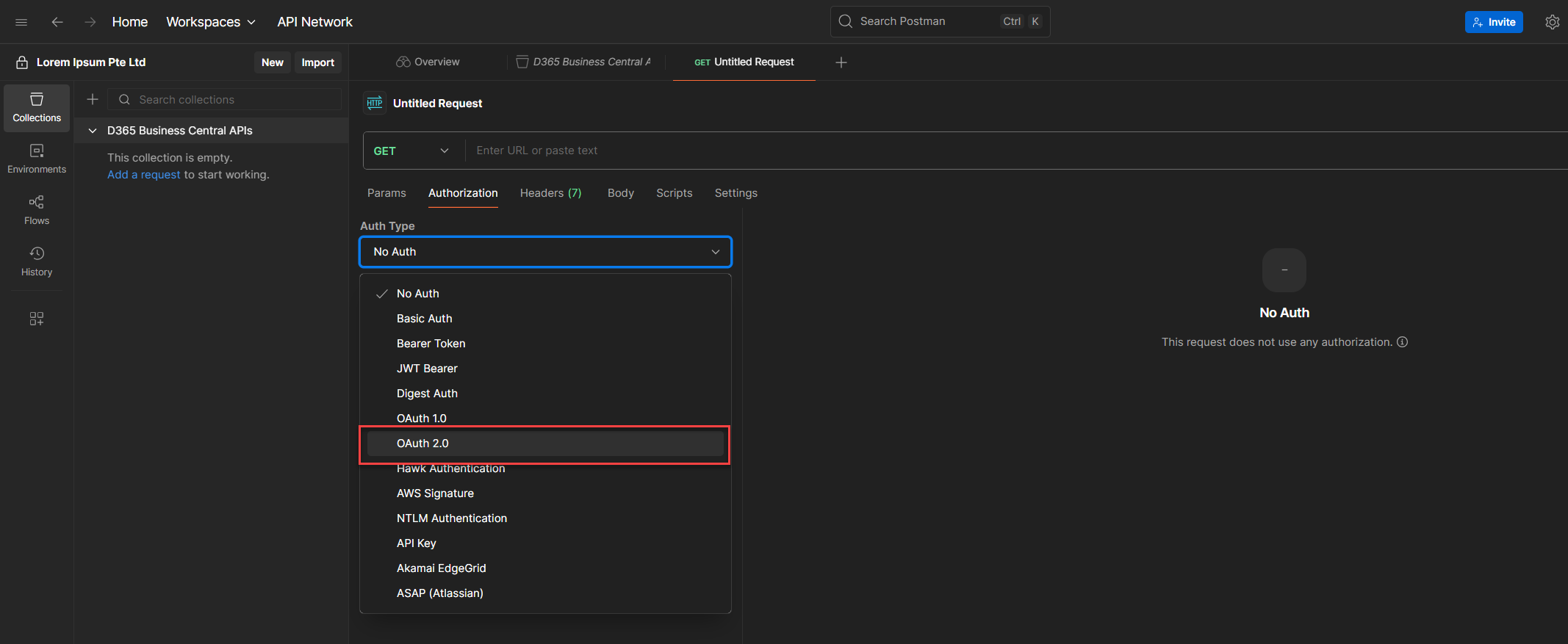
Task: Collapse D365 Business Central APIs collection
Action: coord(93,131)
